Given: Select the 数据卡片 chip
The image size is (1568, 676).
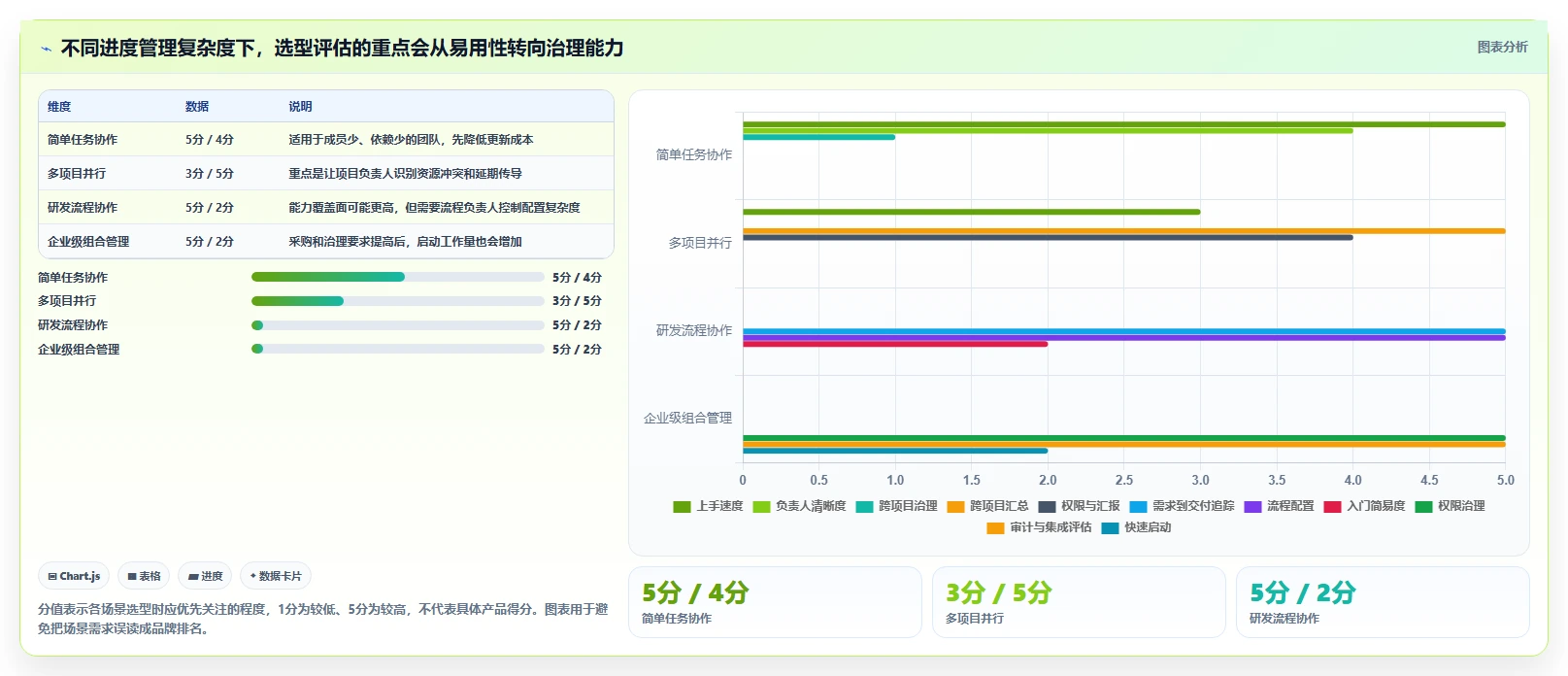Looking at the screenshot, I should pos(276,576).
